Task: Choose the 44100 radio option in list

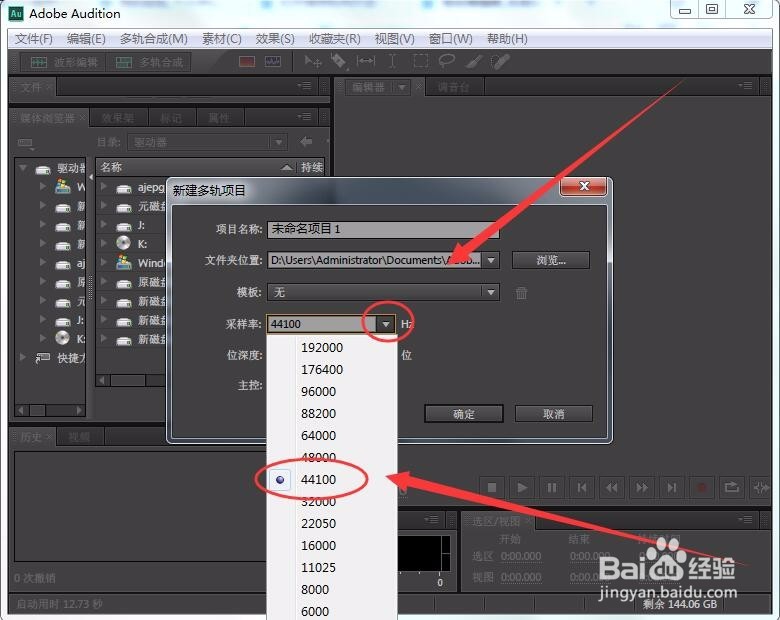Action: 280,480
